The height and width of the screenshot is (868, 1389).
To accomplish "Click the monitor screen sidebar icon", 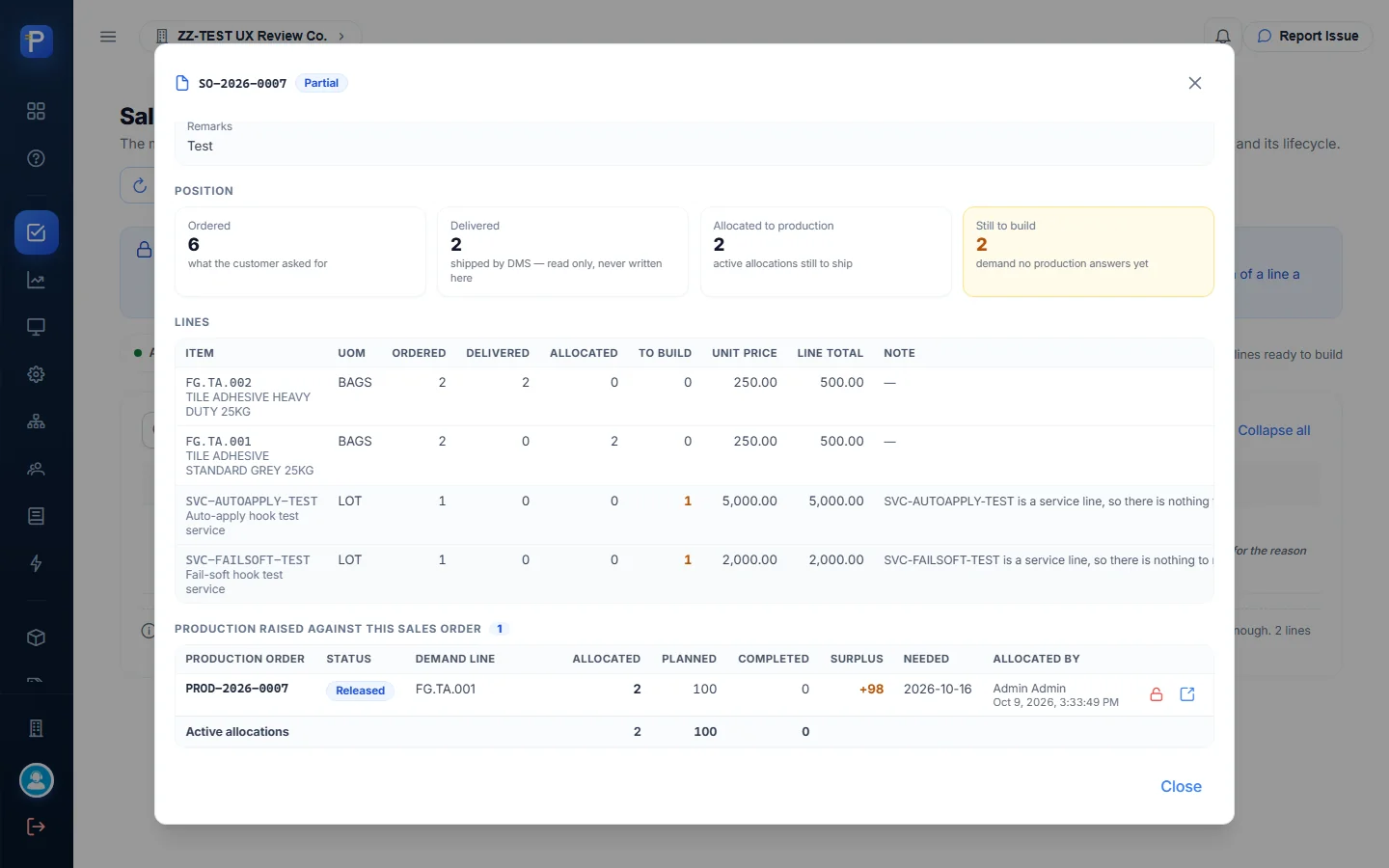I will [x=36, y=327].
